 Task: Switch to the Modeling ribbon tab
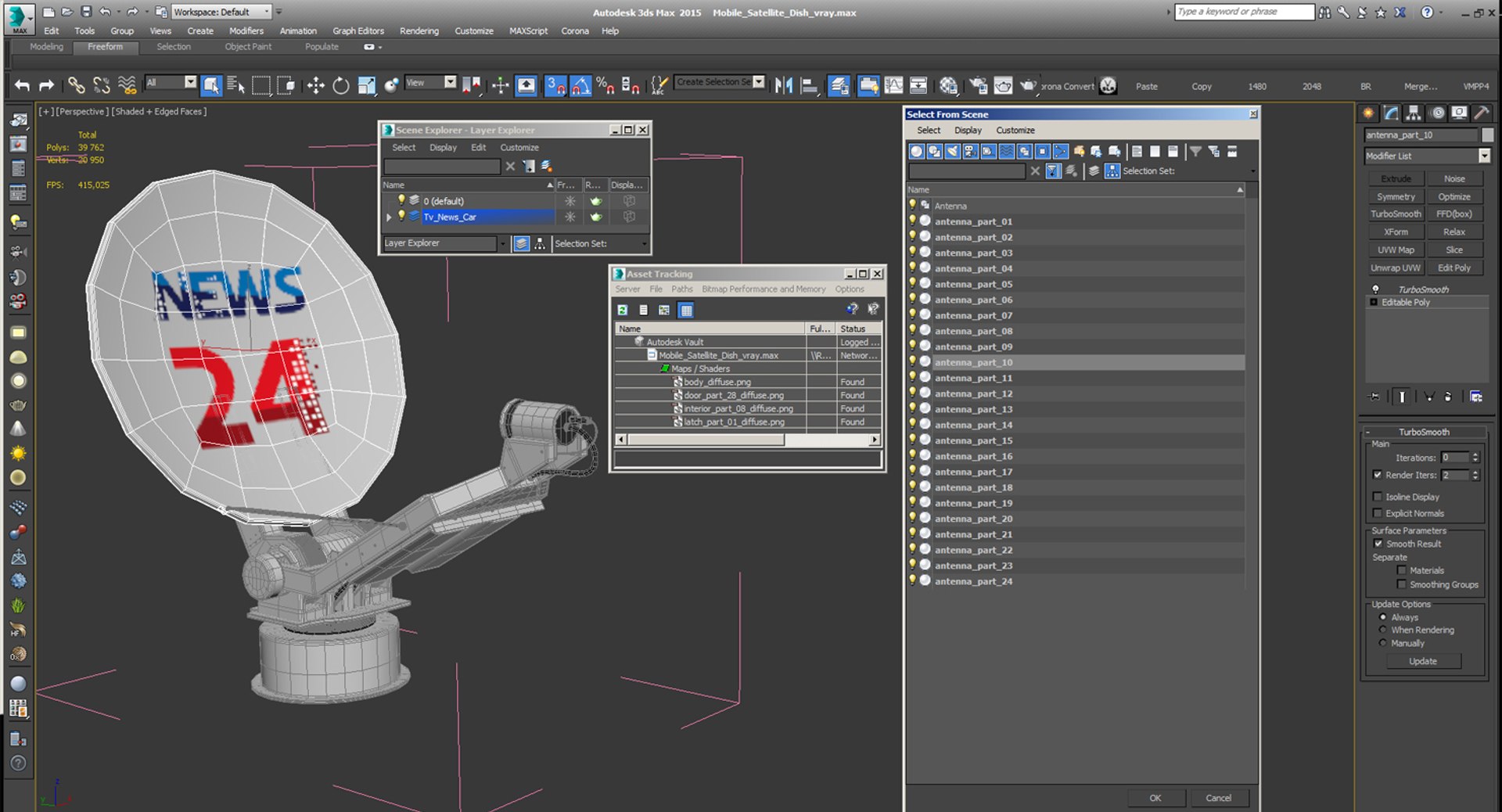click(46, 47)
